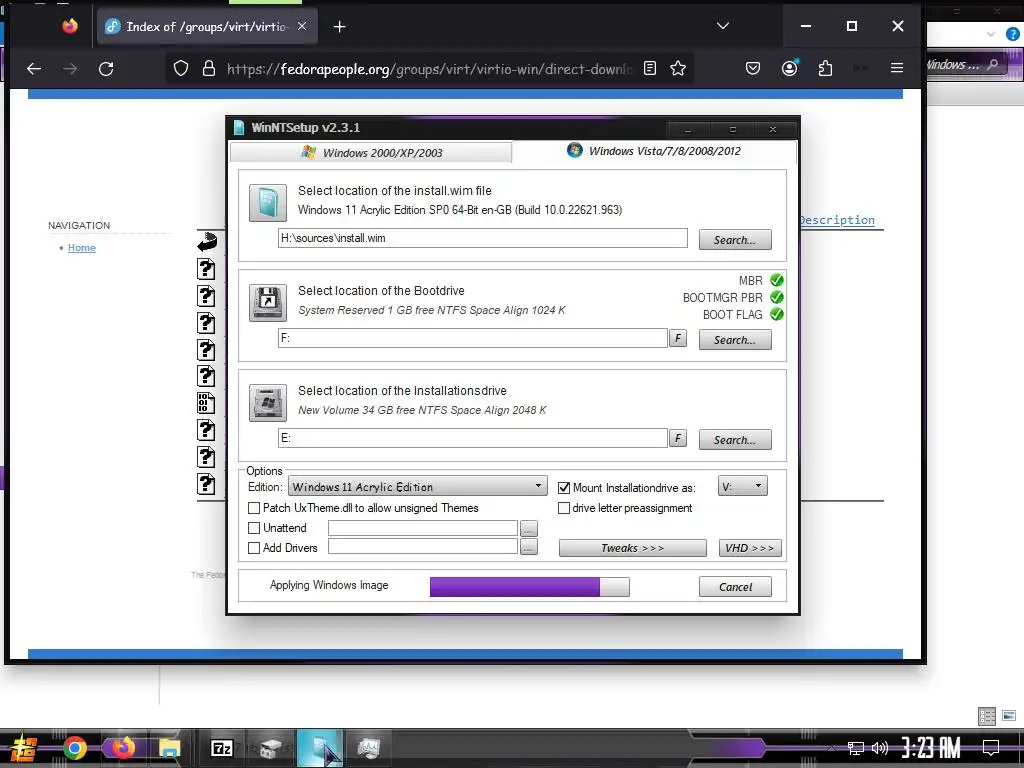Click the install.wim path field
This screenshot has width=1024, height=768.
(483, 238)
